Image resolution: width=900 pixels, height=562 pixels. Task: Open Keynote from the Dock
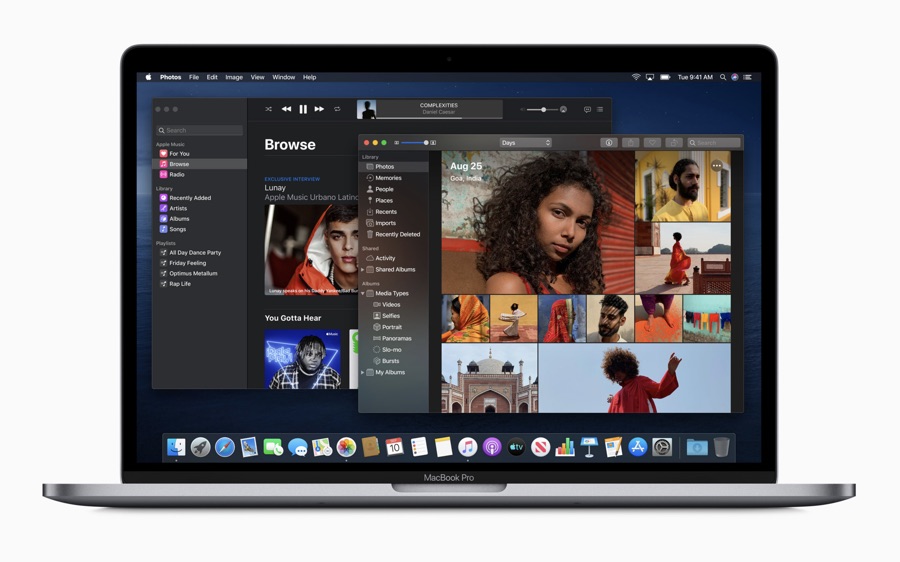[589, 447]
